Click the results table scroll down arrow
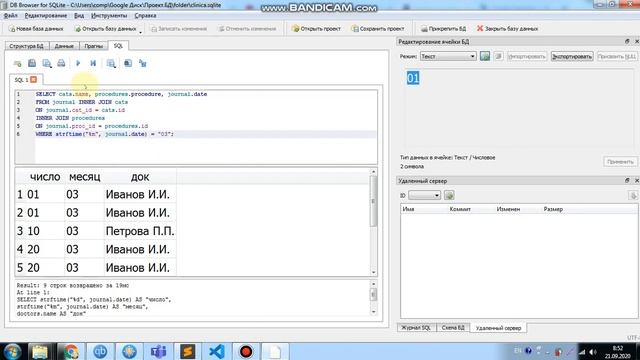The width and height of the screenshot is (640, 360). click(373, 272)
